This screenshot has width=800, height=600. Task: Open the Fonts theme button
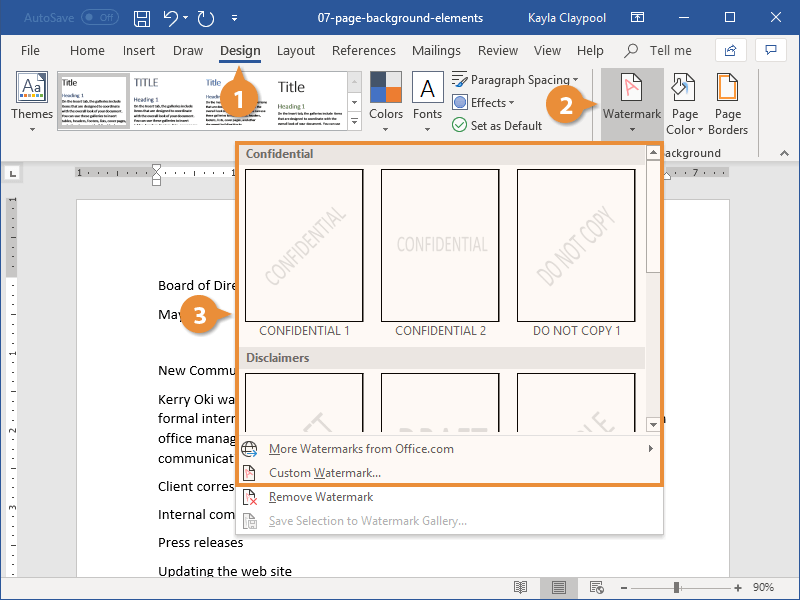(x=427, y=100)
